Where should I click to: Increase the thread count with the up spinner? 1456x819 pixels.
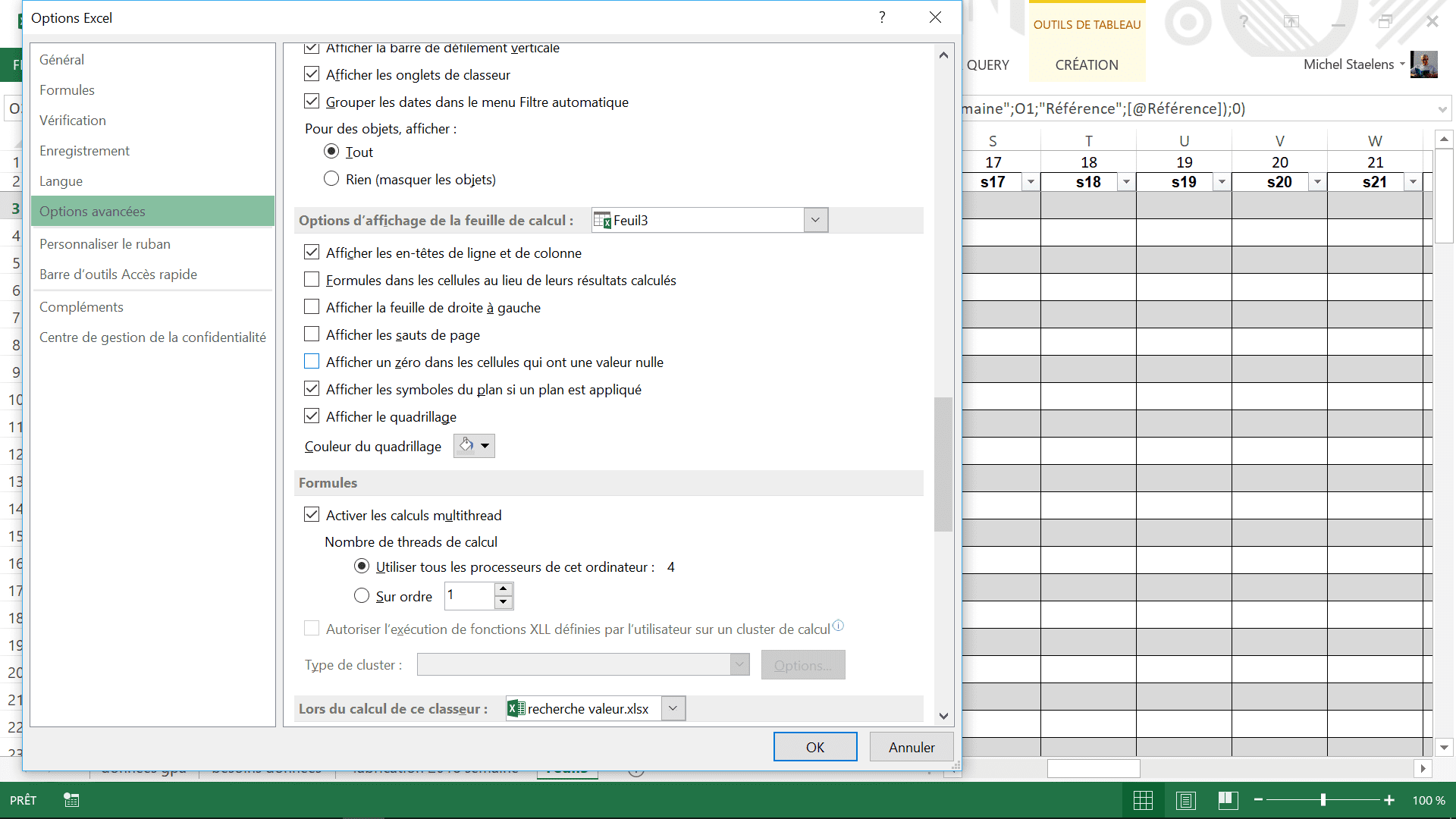point(504,588)
